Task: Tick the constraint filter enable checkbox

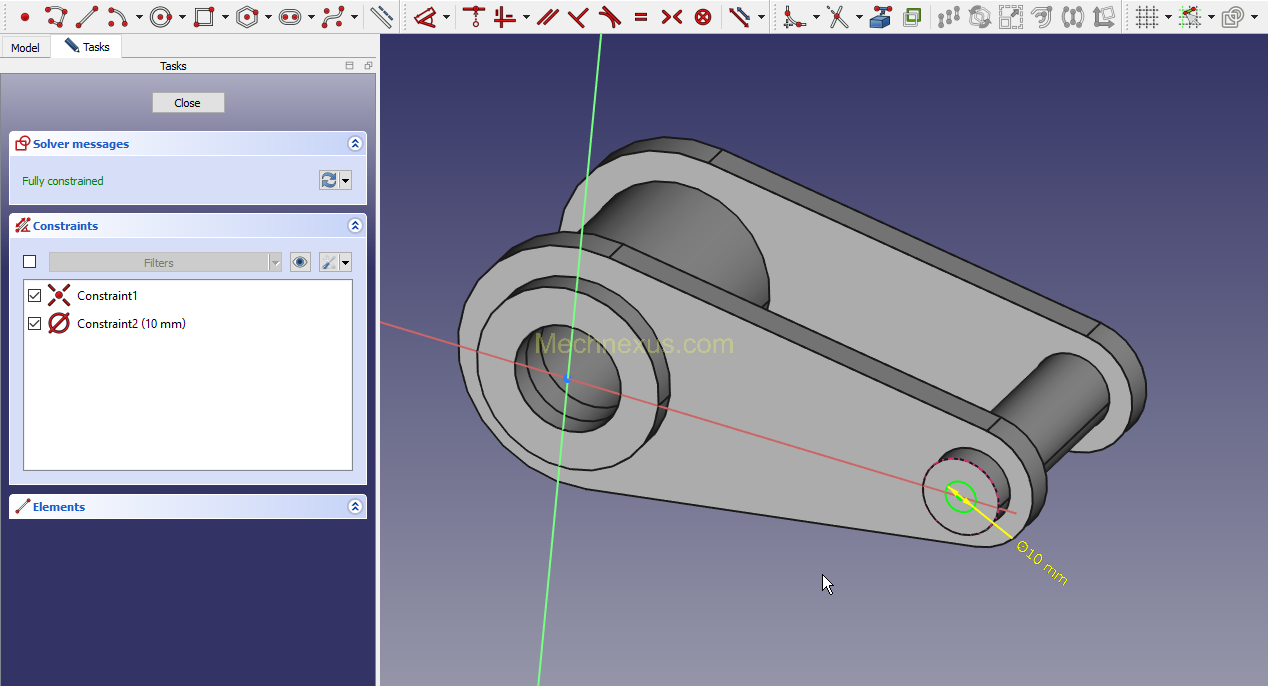Action: coord(30,262)
